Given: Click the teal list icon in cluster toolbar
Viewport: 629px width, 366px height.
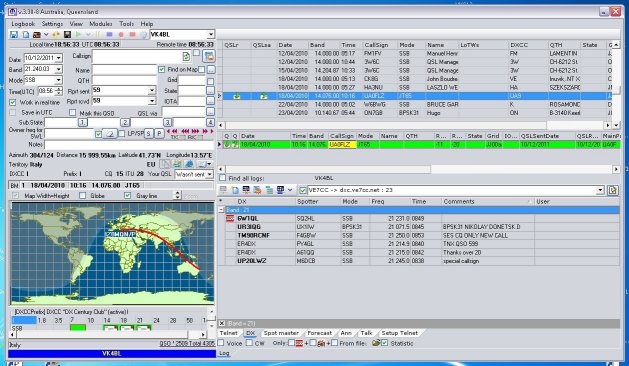Looking at the screenshot, I should point(269,190).
